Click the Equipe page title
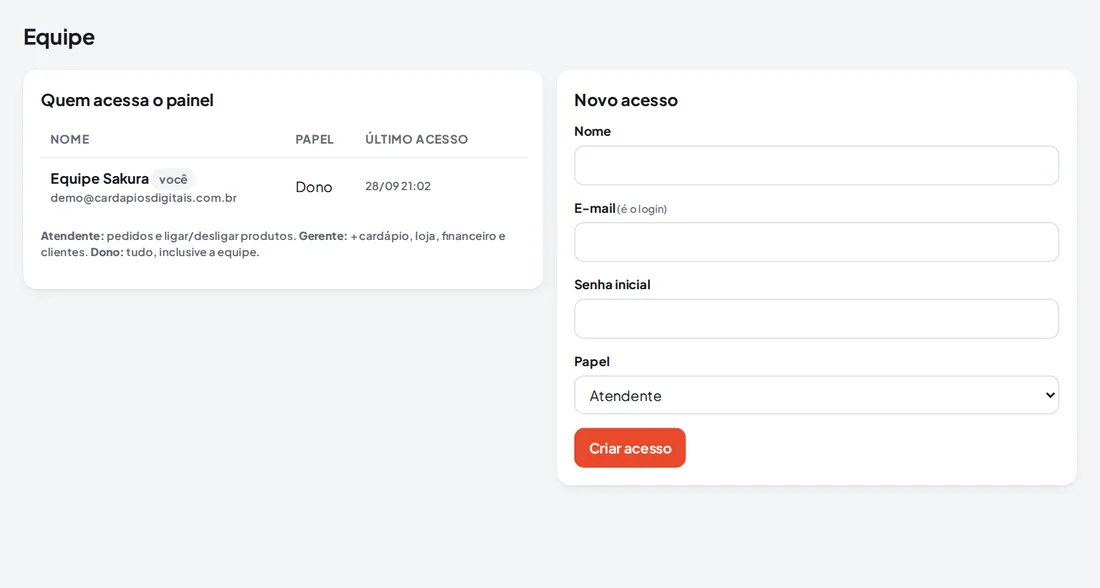The width and height of the screenshot is (1100, 588). [x=59, y=37]
